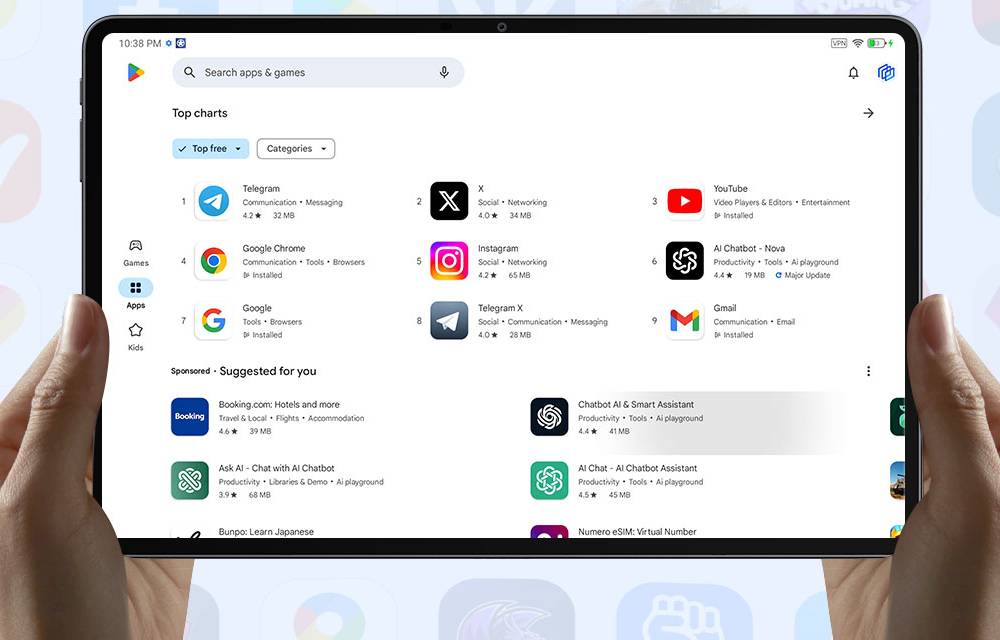The image size is (1000, 640).
Task: Click Ask AI - Chat with AI Chatbot title
Action: click(276, 468)
